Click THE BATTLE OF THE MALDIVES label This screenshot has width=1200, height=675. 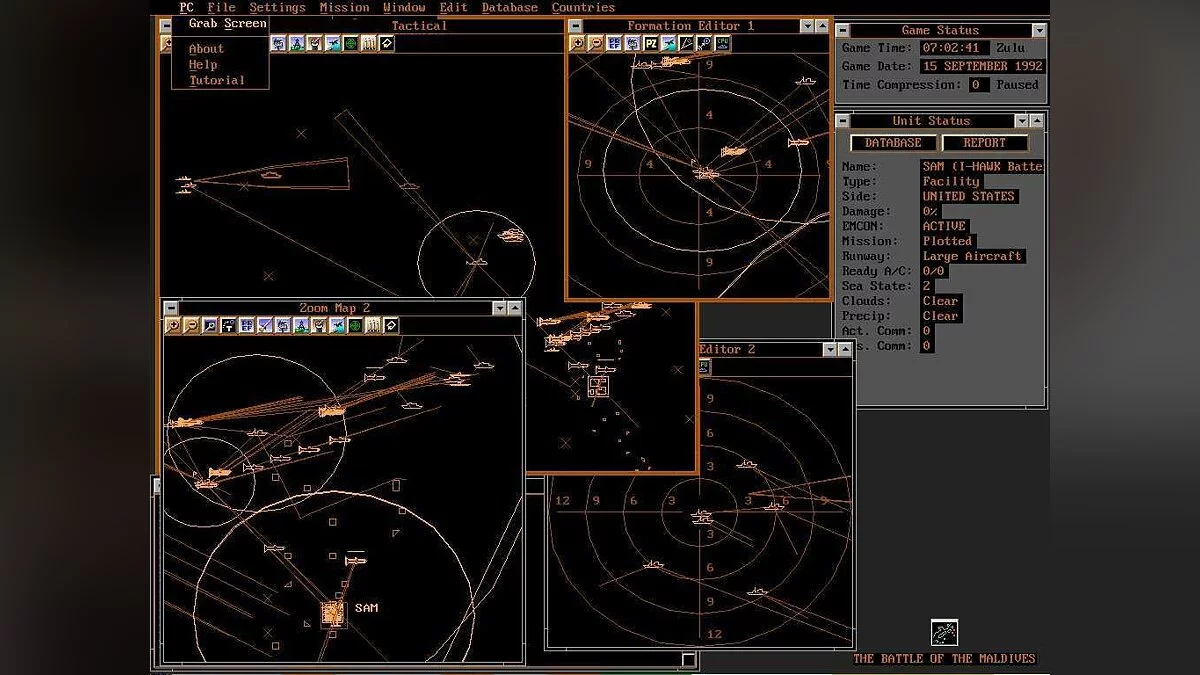[944, 658]
